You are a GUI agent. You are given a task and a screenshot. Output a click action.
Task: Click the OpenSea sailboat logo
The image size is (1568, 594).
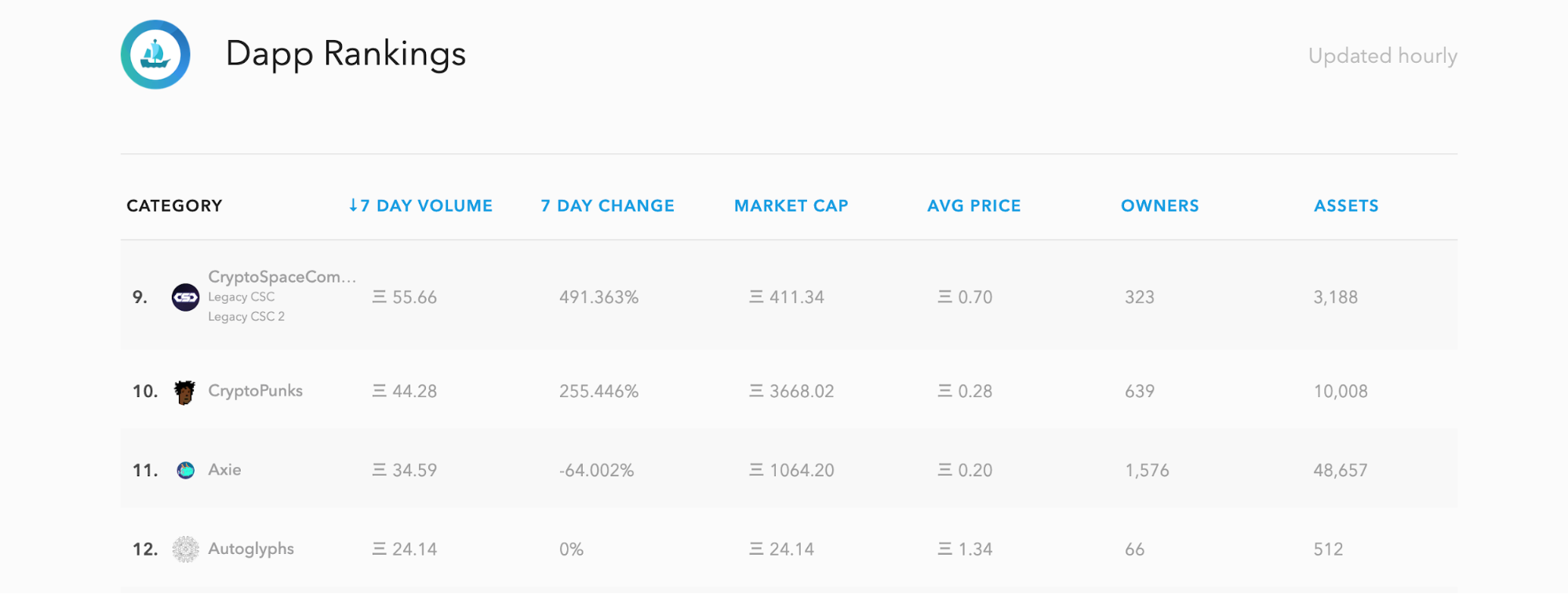[x=155, y=55]
